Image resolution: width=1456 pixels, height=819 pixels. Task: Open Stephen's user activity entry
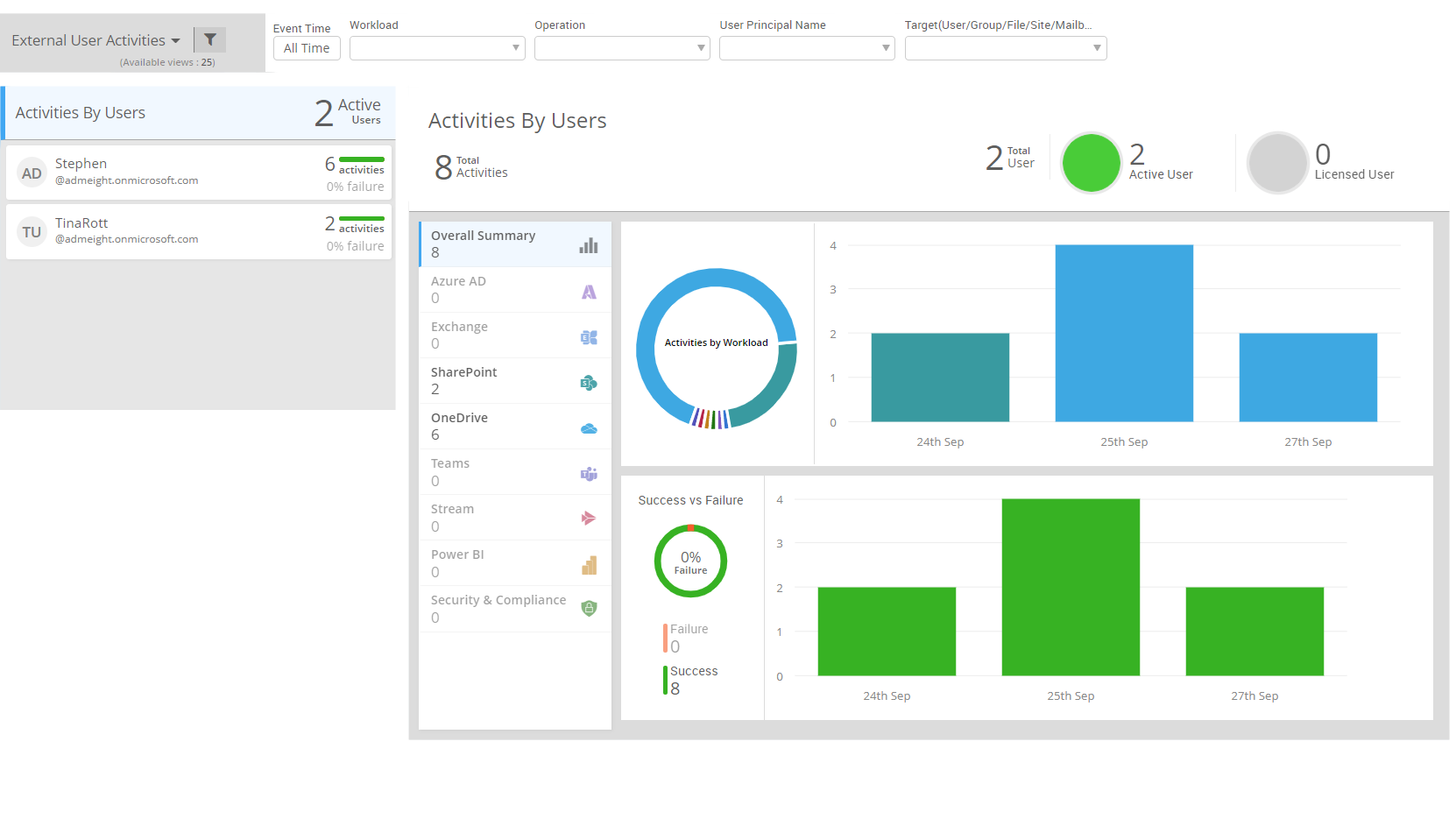coord(199,173)
